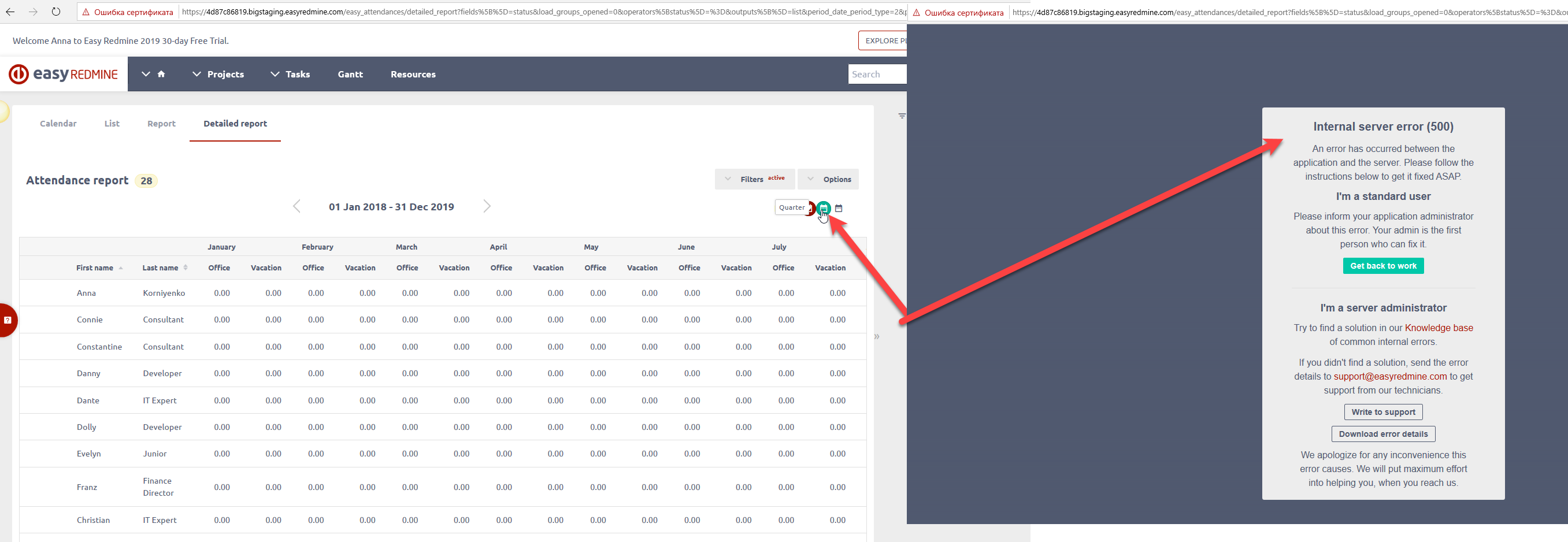Open the Projects dropdown menu
This screenshot has width=1568, height=542.
[x=218, y=74]
